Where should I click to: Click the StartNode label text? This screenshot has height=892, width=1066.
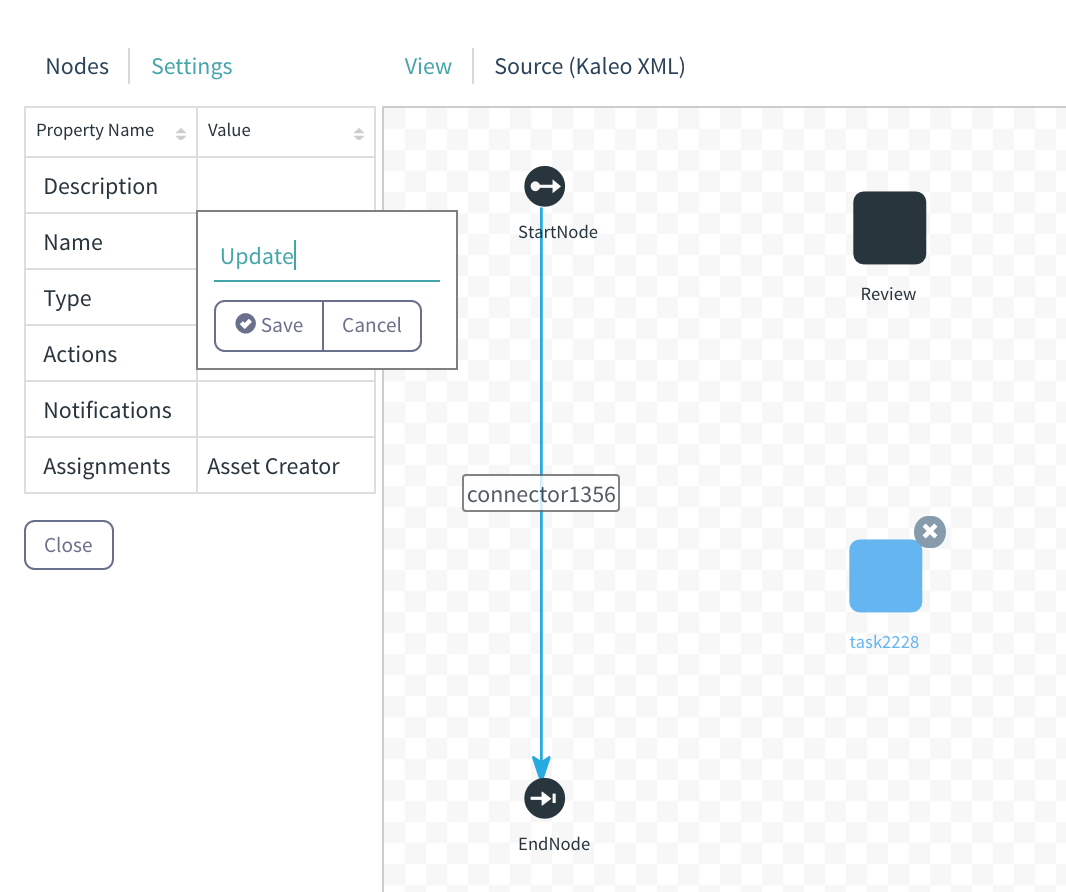tap(557, 232)
